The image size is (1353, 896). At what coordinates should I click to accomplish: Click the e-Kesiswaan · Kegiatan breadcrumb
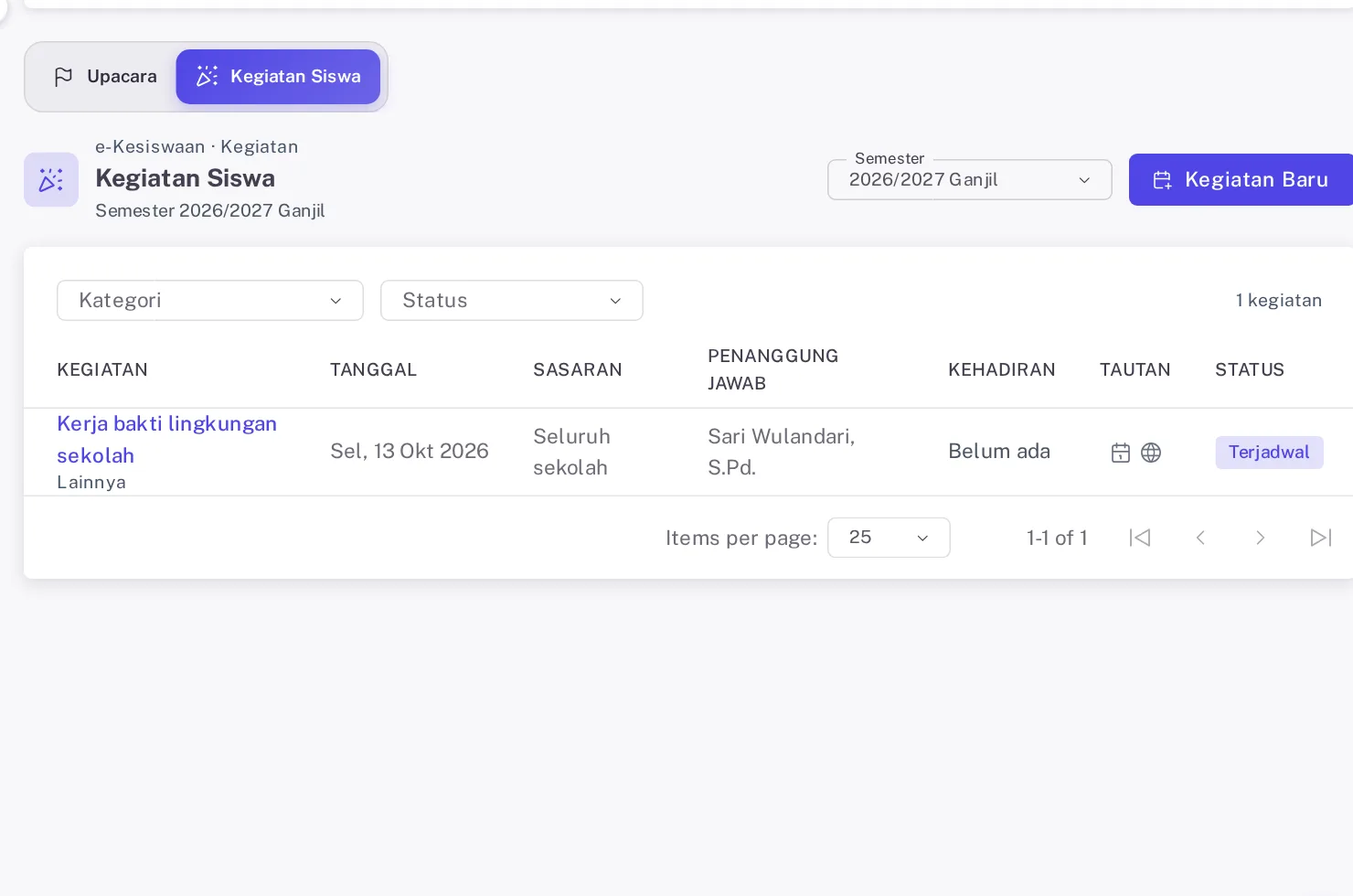click(x=197, y=147)
